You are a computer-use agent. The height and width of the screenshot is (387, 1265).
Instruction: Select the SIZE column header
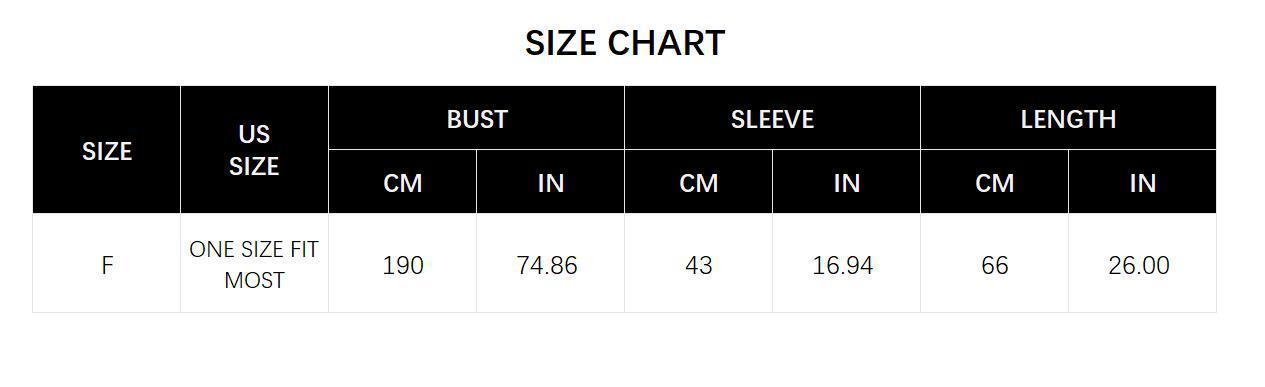coord(107,150)
